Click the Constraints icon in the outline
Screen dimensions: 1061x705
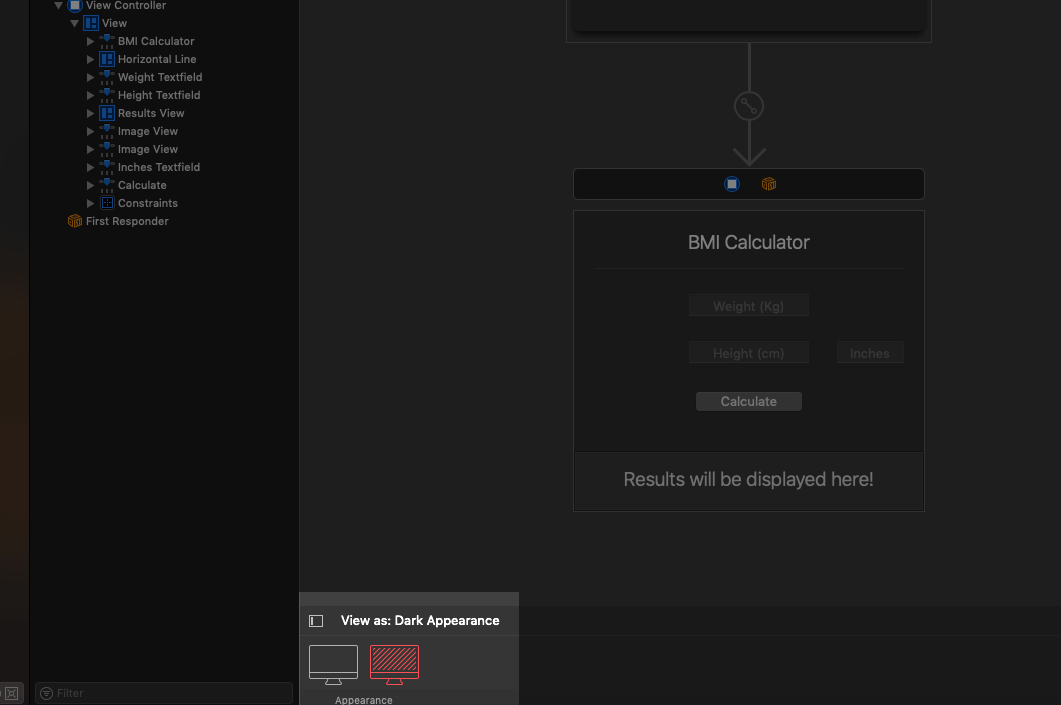[107, 203]
